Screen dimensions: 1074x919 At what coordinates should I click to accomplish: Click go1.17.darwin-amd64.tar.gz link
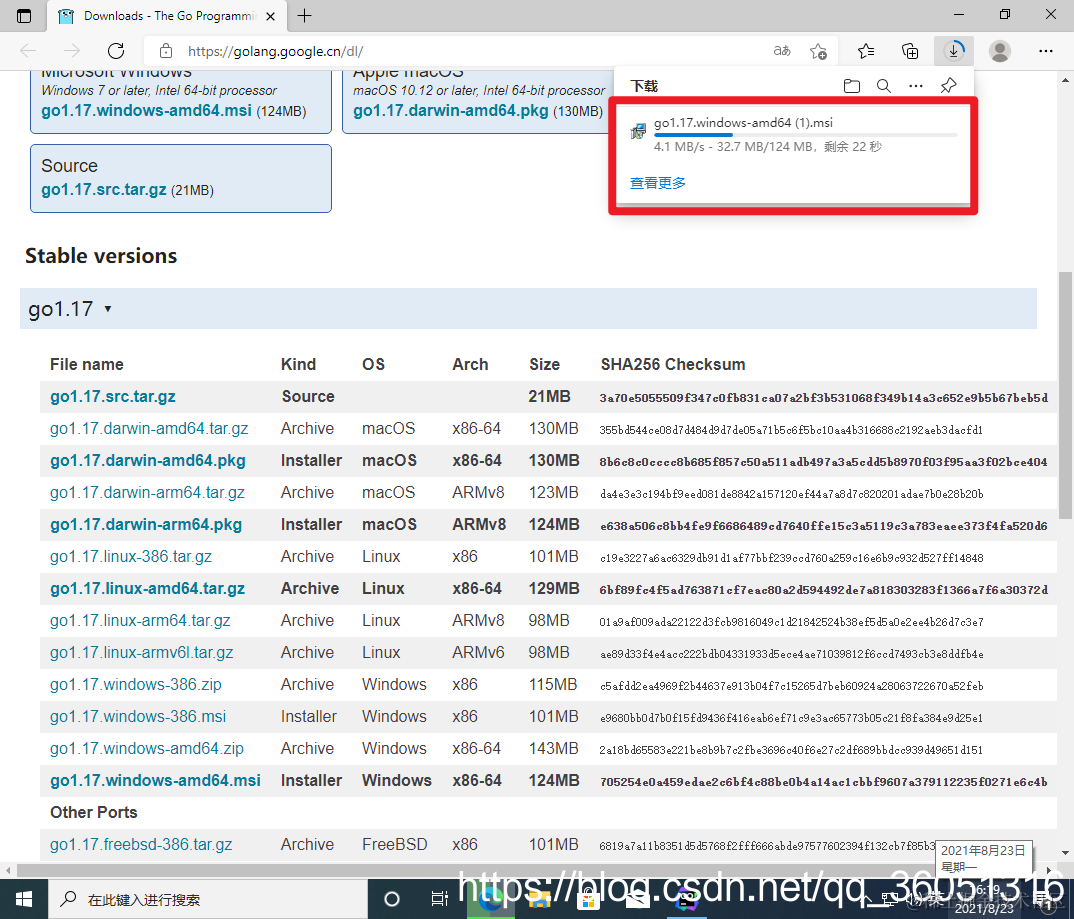coord(149,429)
